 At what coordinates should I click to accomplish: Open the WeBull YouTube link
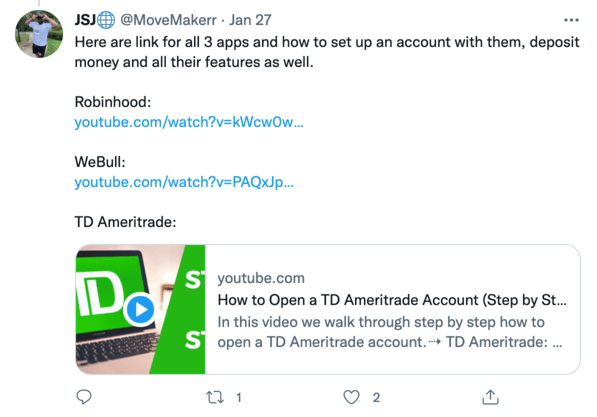pyautogui.click(x=184, y=182)
